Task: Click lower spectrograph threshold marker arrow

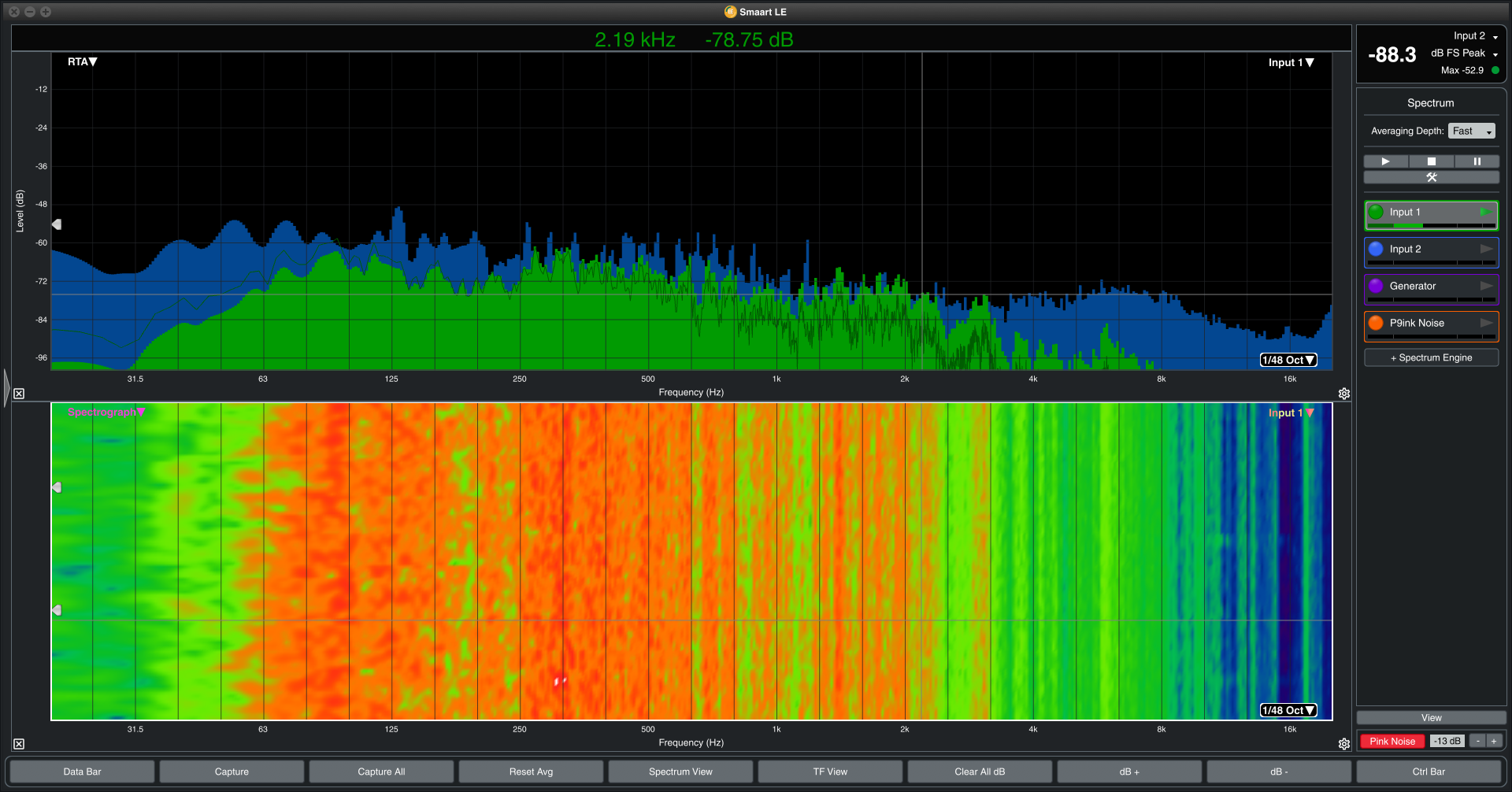Action: pos(57,610)
